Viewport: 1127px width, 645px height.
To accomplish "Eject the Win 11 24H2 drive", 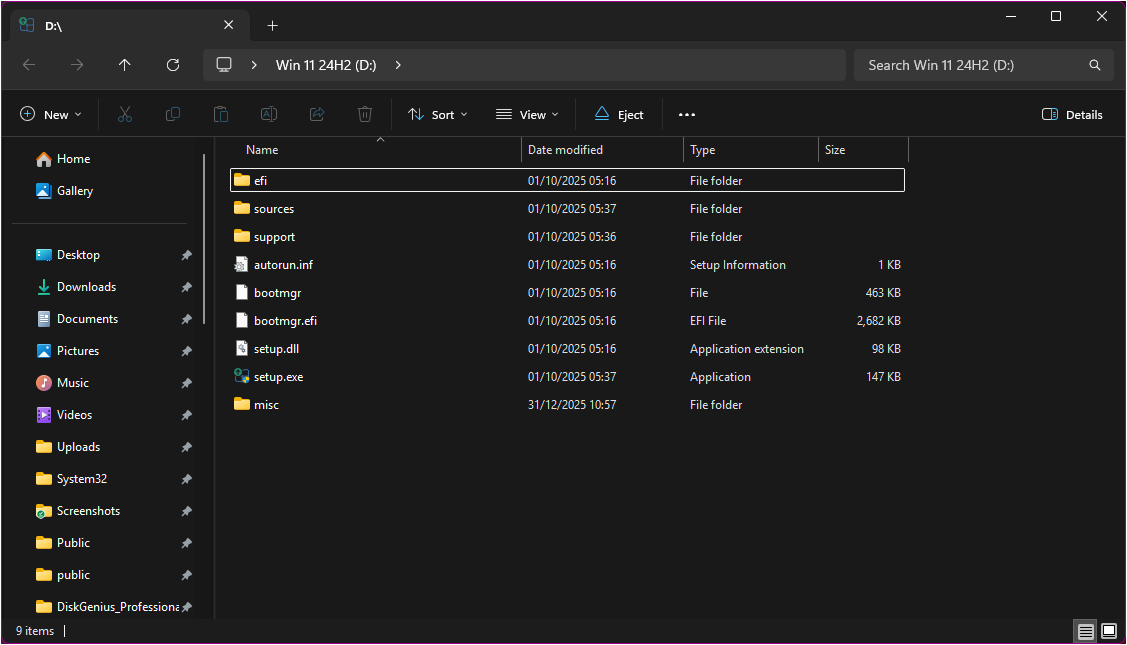I will pos(618,114).
